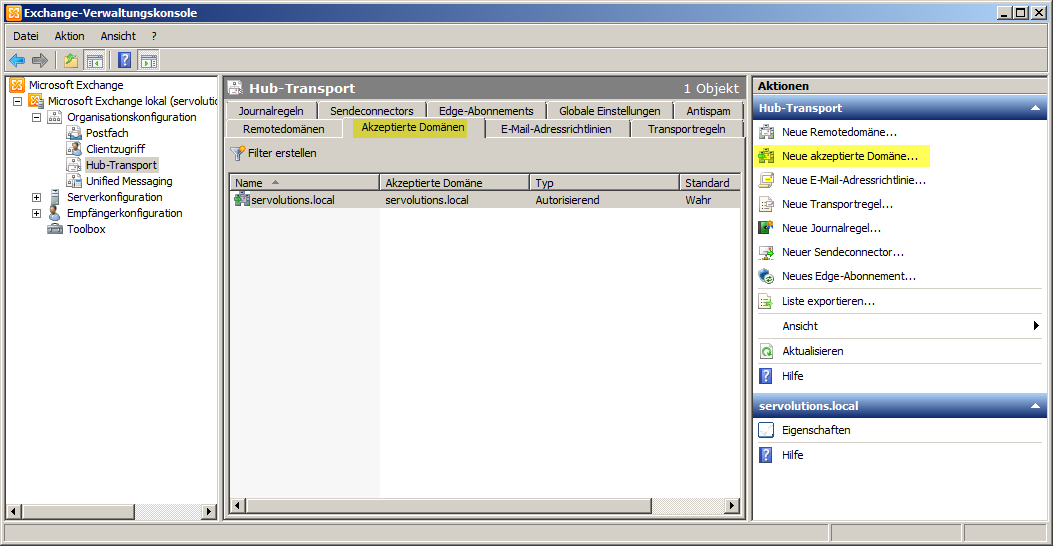The width and height of the screenshot is (1053, 546).
Task: Click the Up one level folder icon
Action: pos(71,60)
